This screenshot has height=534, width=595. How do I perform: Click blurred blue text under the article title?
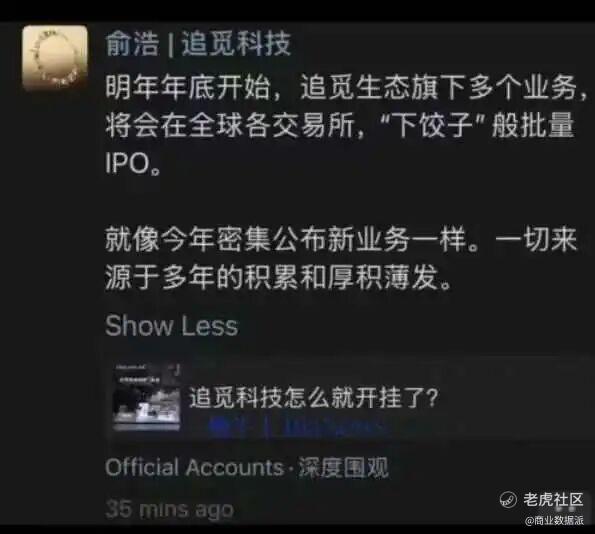(x=297, y=428)
